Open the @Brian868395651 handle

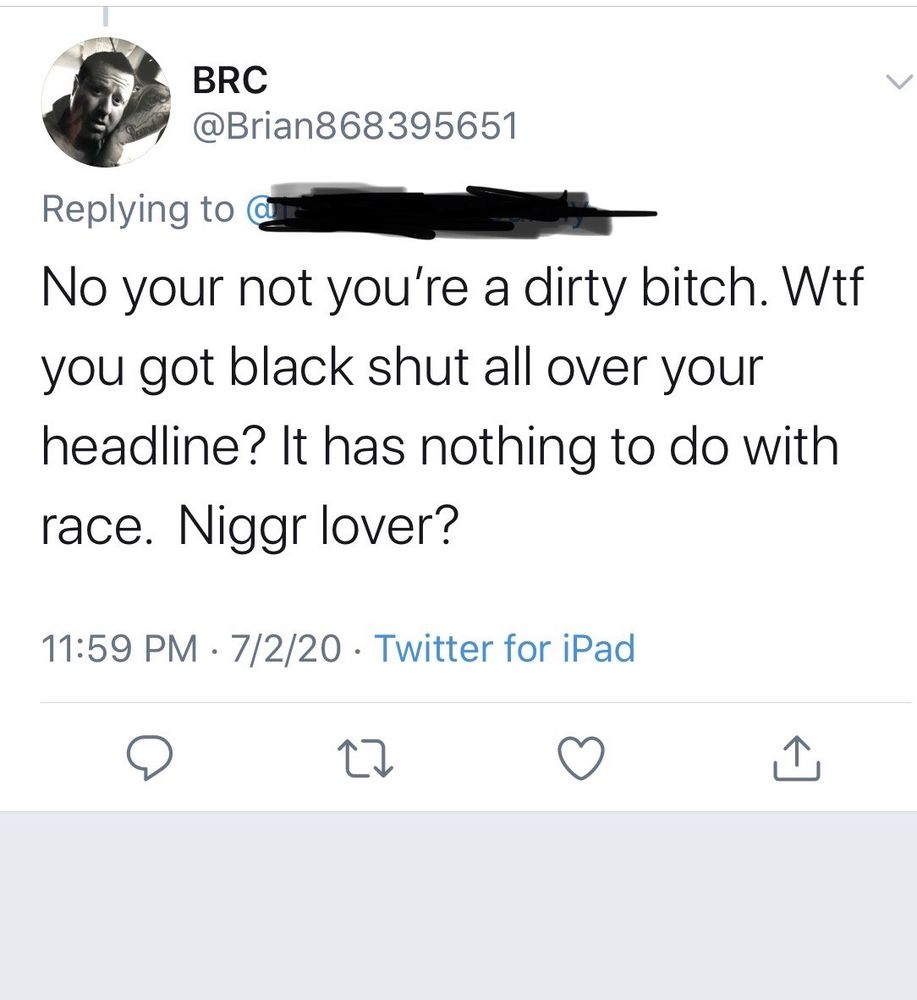[x=355, y=126]
